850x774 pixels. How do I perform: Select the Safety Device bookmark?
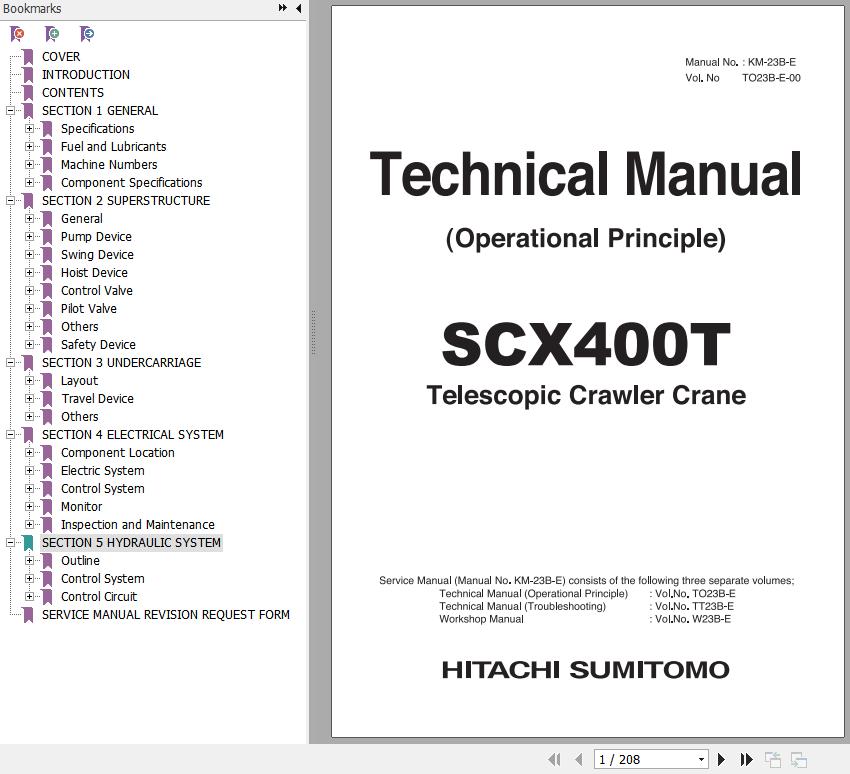pos(98,345)
